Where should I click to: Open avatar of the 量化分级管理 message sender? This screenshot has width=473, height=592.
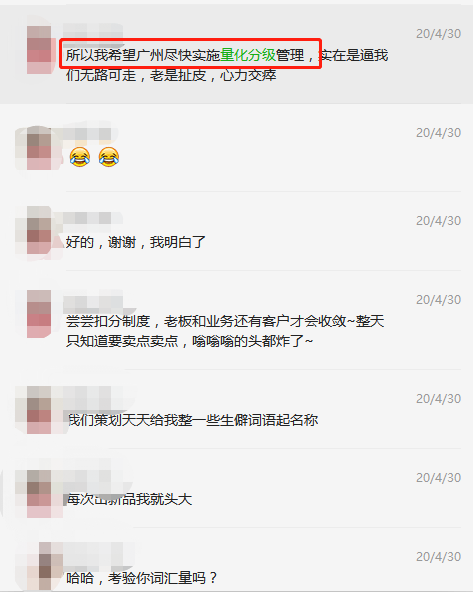39,49
